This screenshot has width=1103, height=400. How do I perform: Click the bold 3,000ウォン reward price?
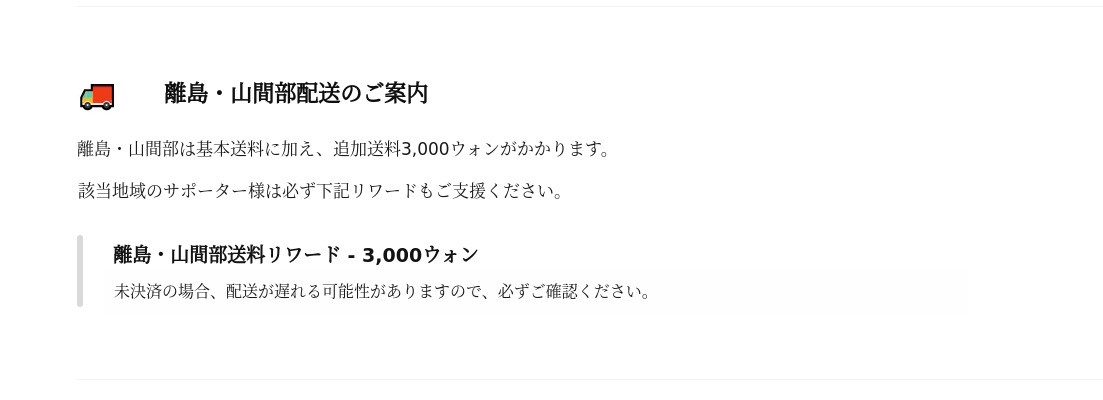(420, 255)
